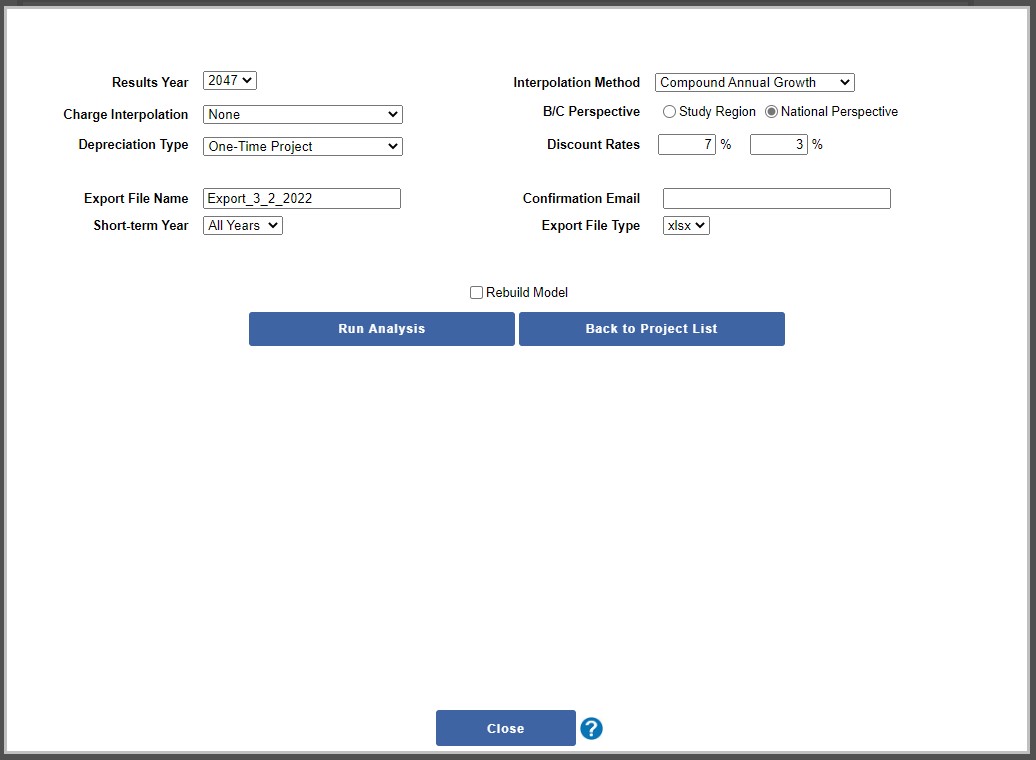This screenshot has height=760, width=1036.
Task: Select the National Perspective radio option
Action: click(771, 112)
